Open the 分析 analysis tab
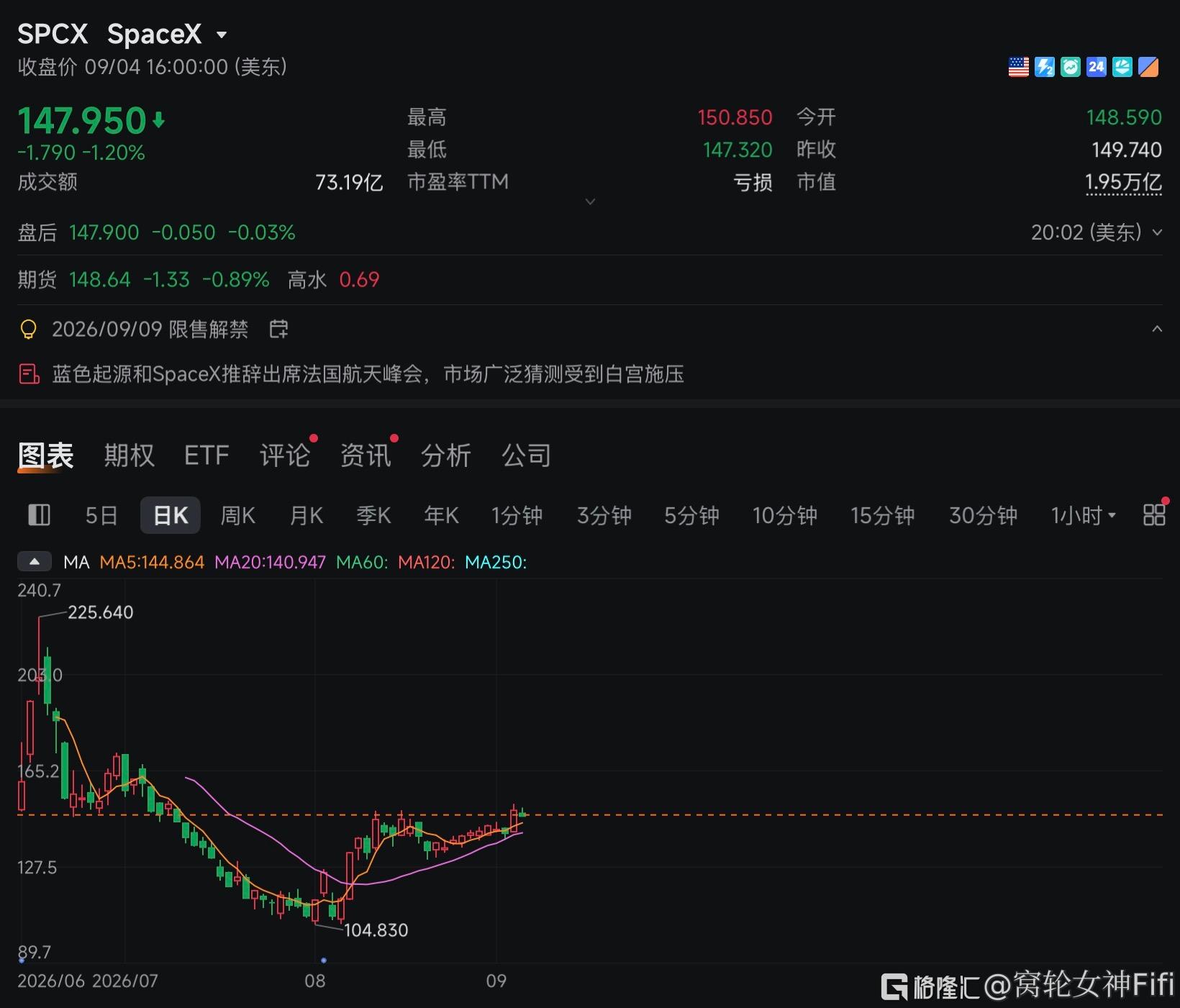 click(x=446, y=455)
